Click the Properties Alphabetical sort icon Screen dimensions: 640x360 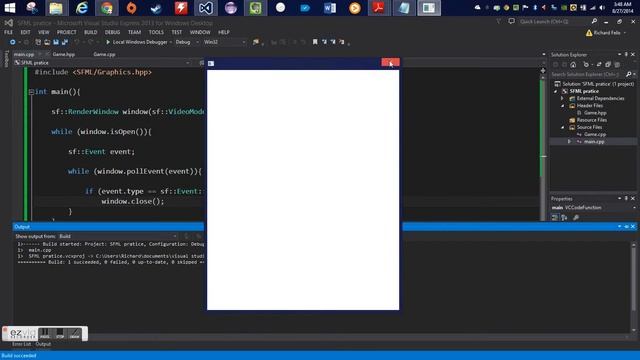coord(564,217)
